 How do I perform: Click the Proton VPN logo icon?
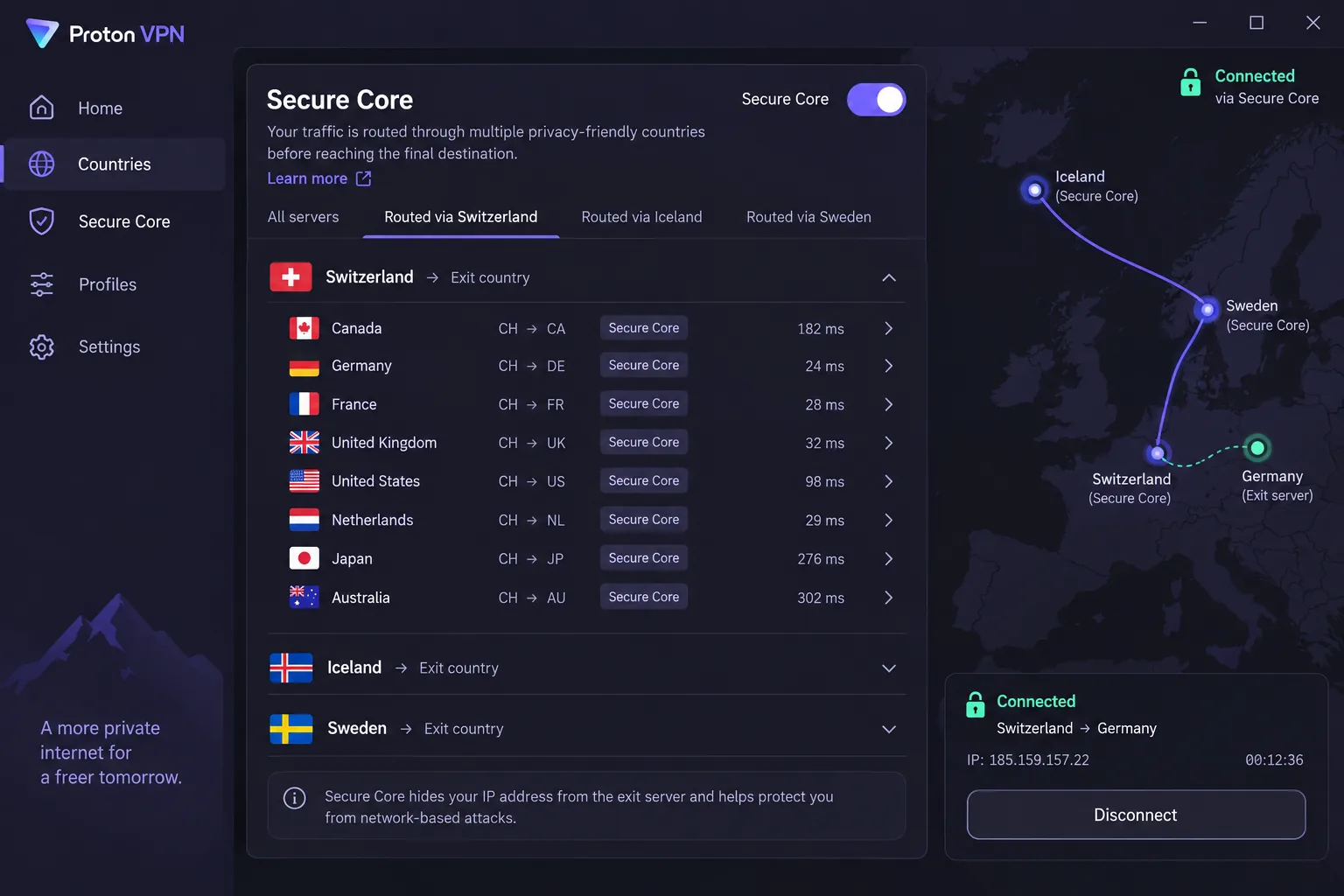tap(42, 33)
